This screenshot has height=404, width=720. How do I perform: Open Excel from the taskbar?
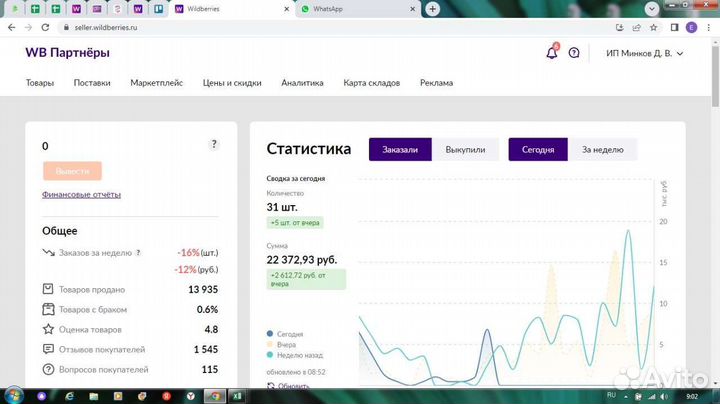(237, 396)
